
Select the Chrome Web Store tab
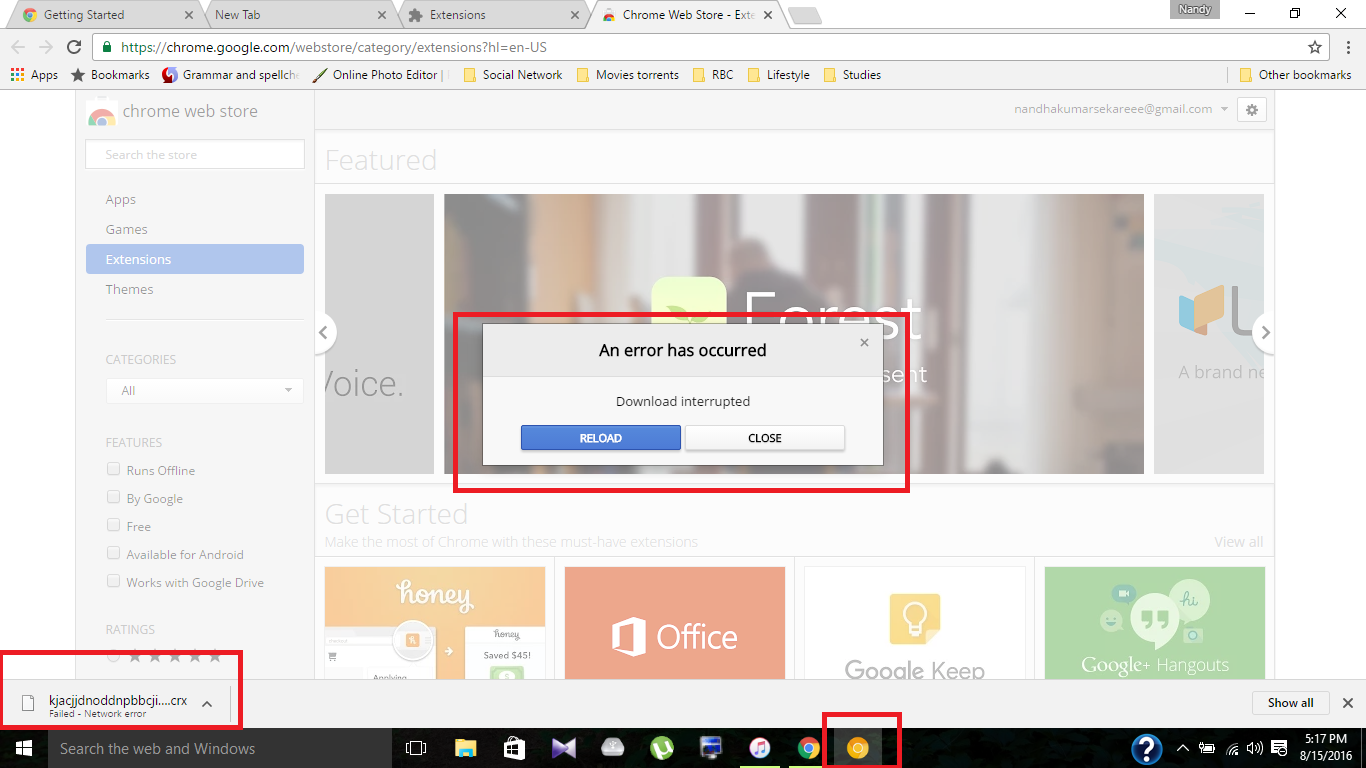[x=686, y=15]
